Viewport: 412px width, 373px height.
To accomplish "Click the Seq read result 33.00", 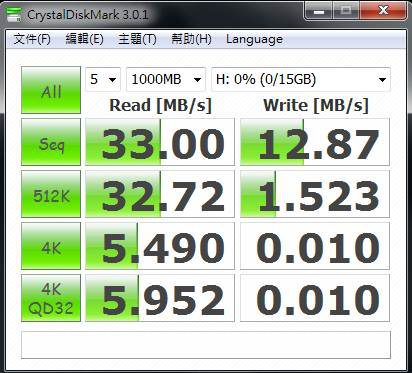I will coord(160,142).
